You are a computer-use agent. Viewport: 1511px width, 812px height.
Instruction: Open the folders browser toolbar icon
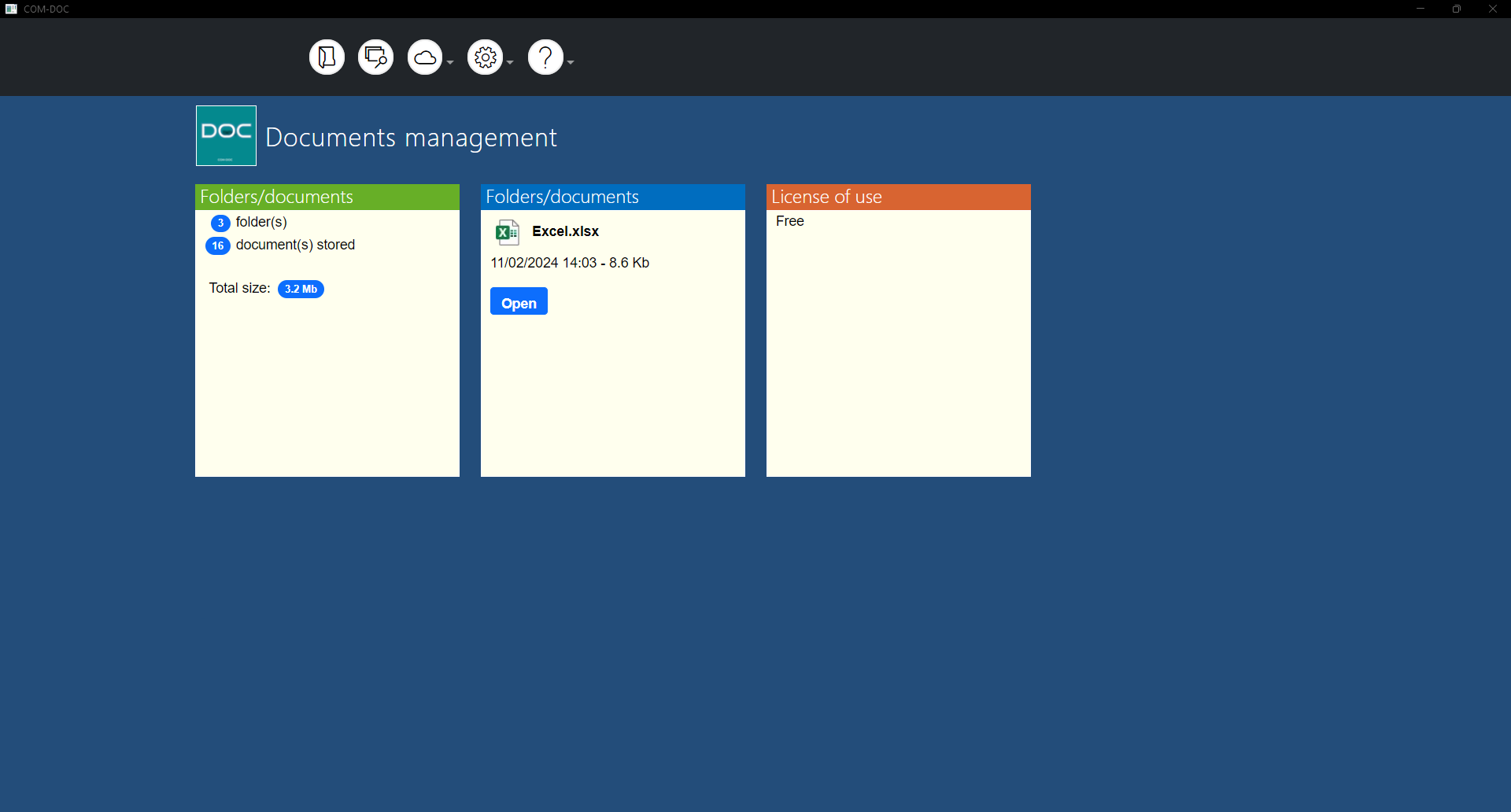[x=327, y=57]
